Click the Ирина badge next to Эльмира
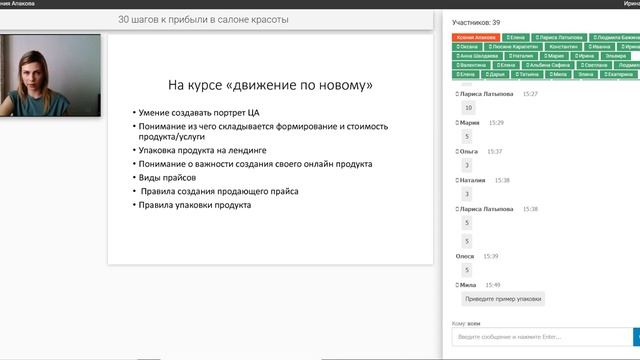The width and height of the screenshot is (640, 360). [x=585, y=56]
